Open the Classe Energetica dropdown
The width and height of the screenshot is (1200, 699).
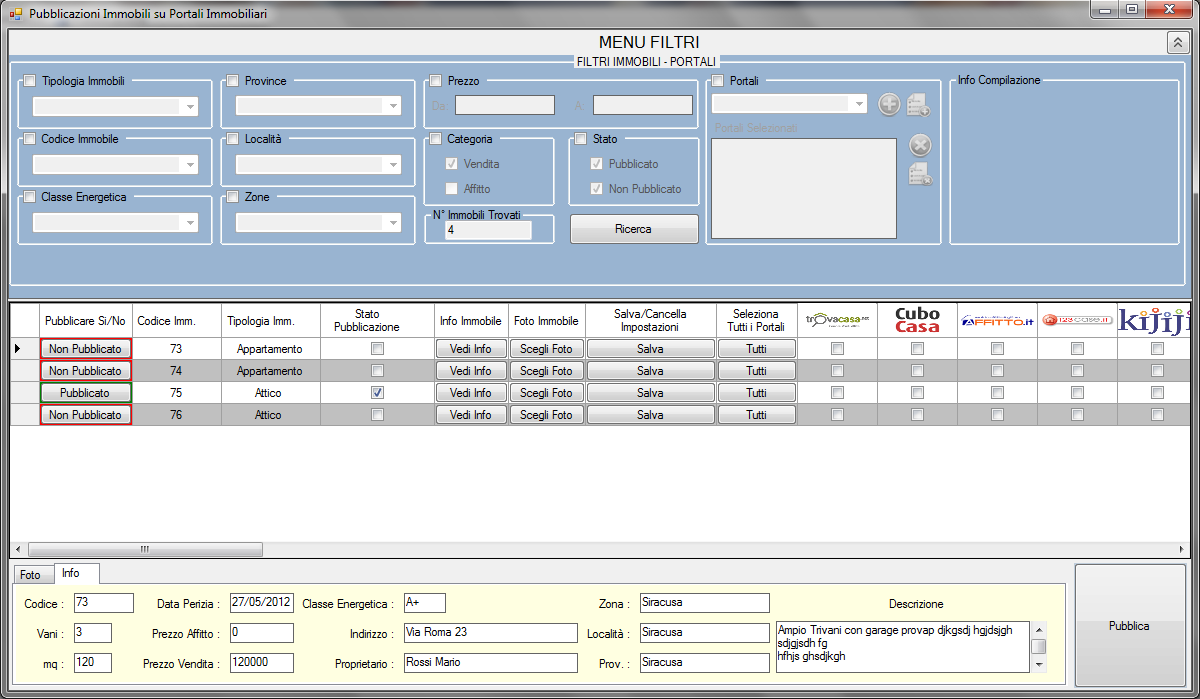click(190, 223)
